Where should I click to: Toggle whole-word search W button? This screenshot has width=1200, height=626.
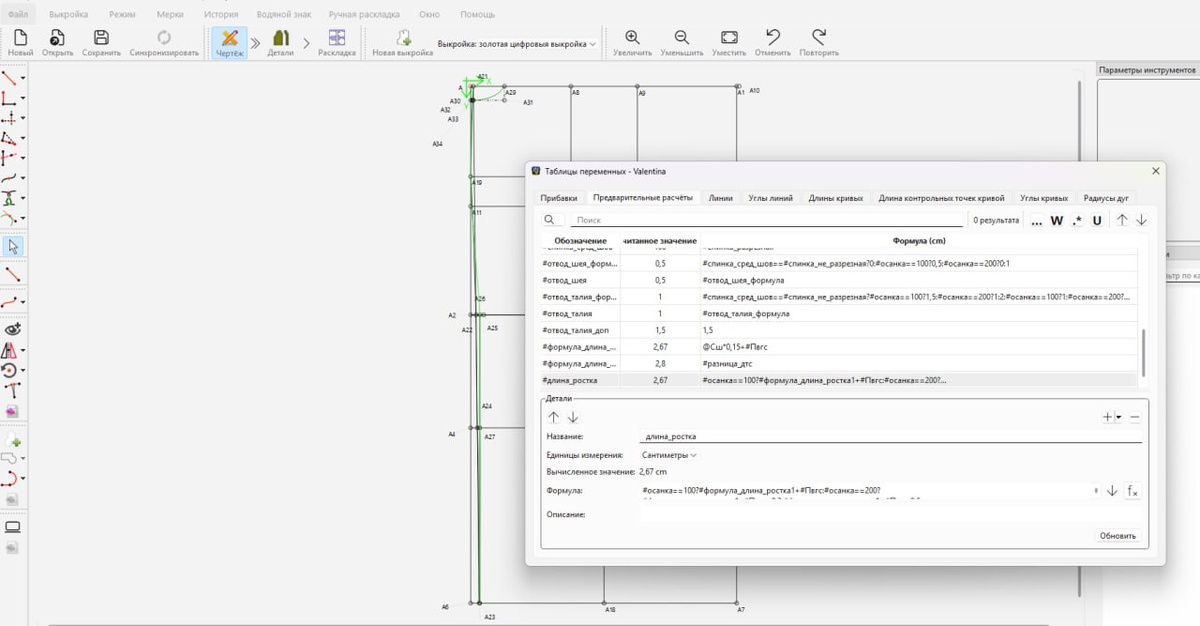coord(1056,220)
